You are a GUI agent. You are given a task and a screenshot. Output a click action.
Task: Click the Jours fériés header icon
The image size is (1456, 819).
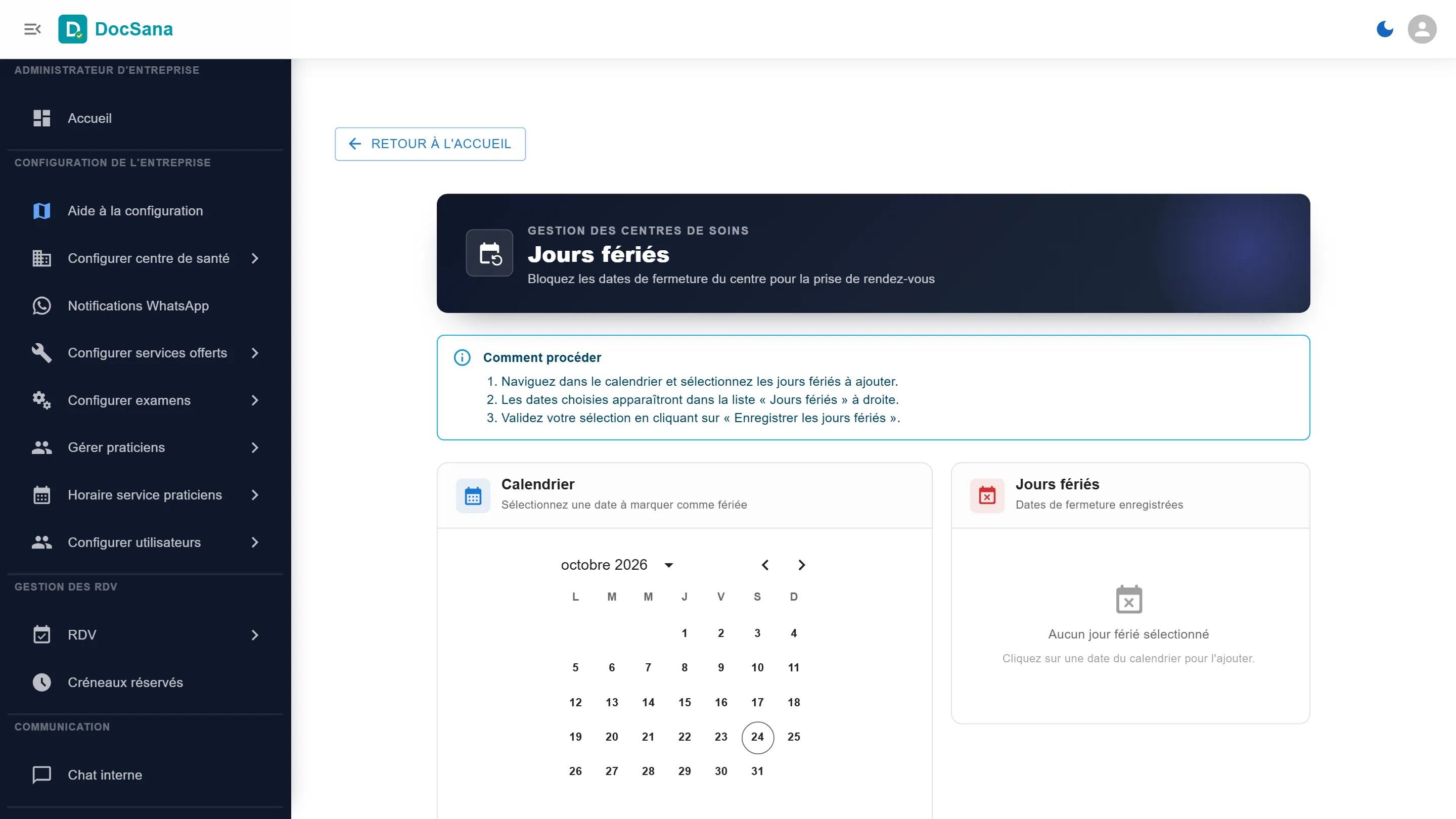pyautogui.click(x=489, y=253)
